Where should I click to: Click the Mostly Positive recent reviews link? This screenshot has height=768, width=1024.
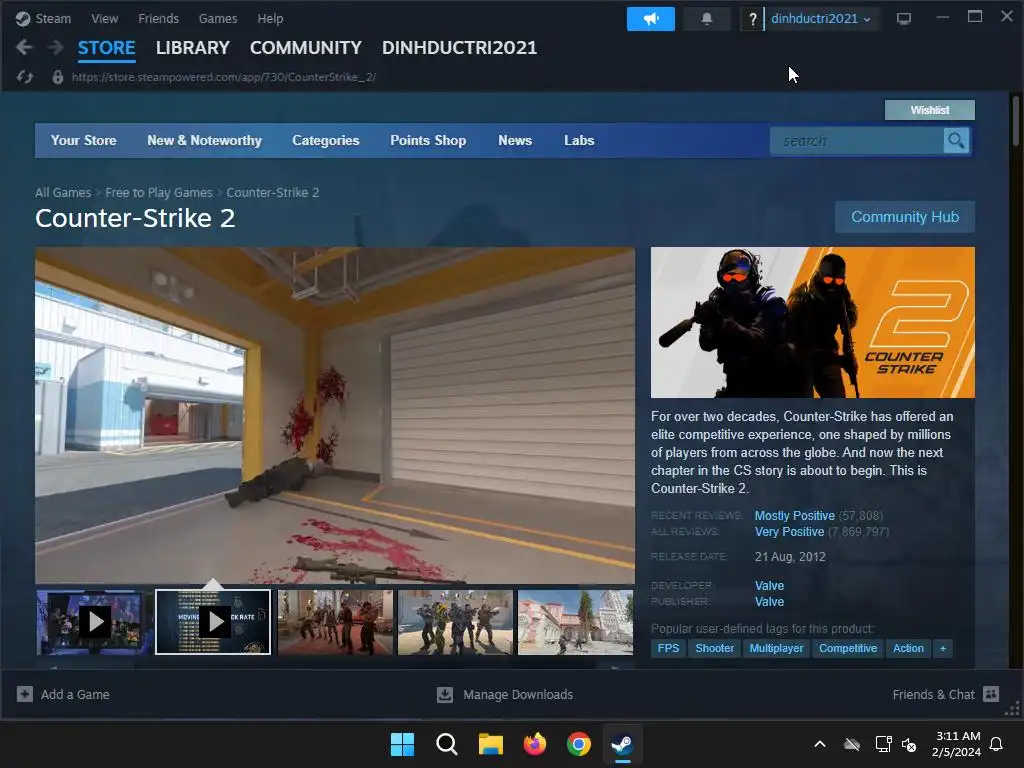tap(794, 515)
